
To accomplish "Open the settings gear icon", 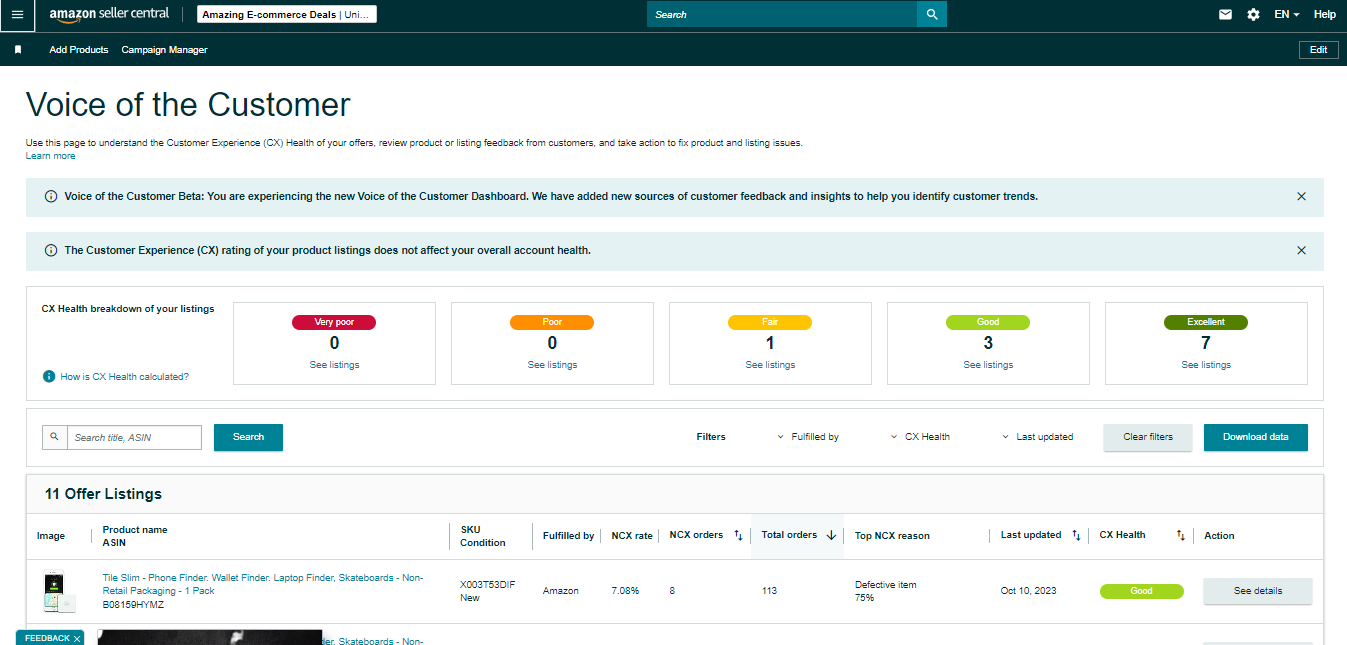I will click(x=1253, y=15).
